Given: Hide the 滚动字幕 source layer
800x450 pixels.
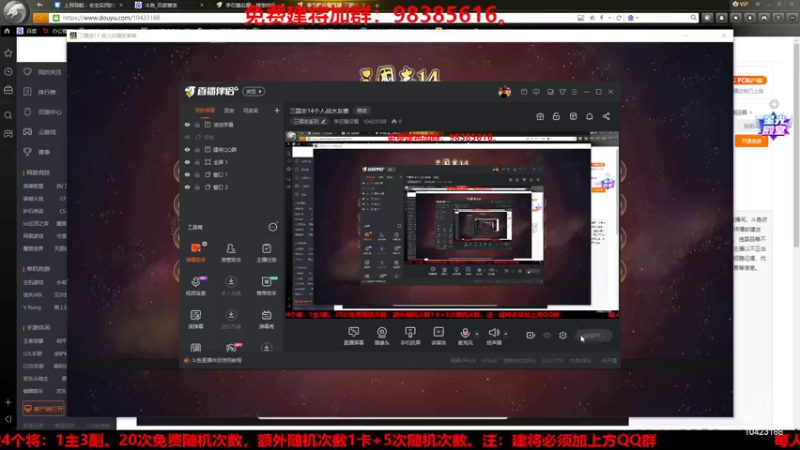Looking at the screenshot, I should tap(187, 124).
